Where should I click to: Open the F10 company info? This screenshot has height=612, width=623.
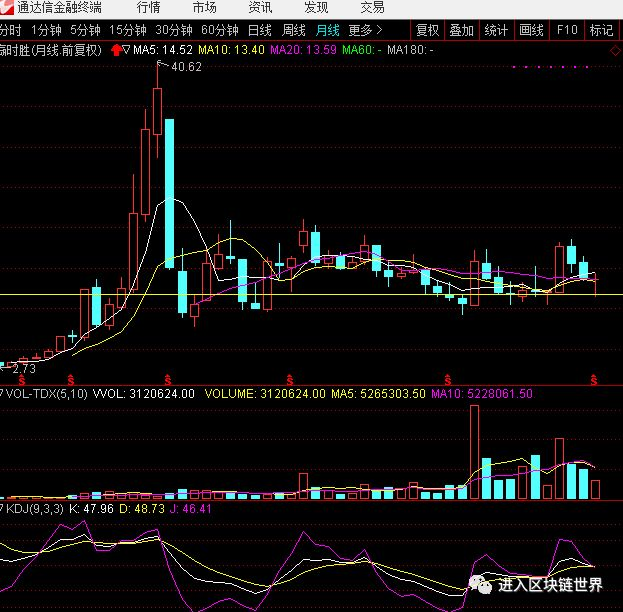[567, 30]
